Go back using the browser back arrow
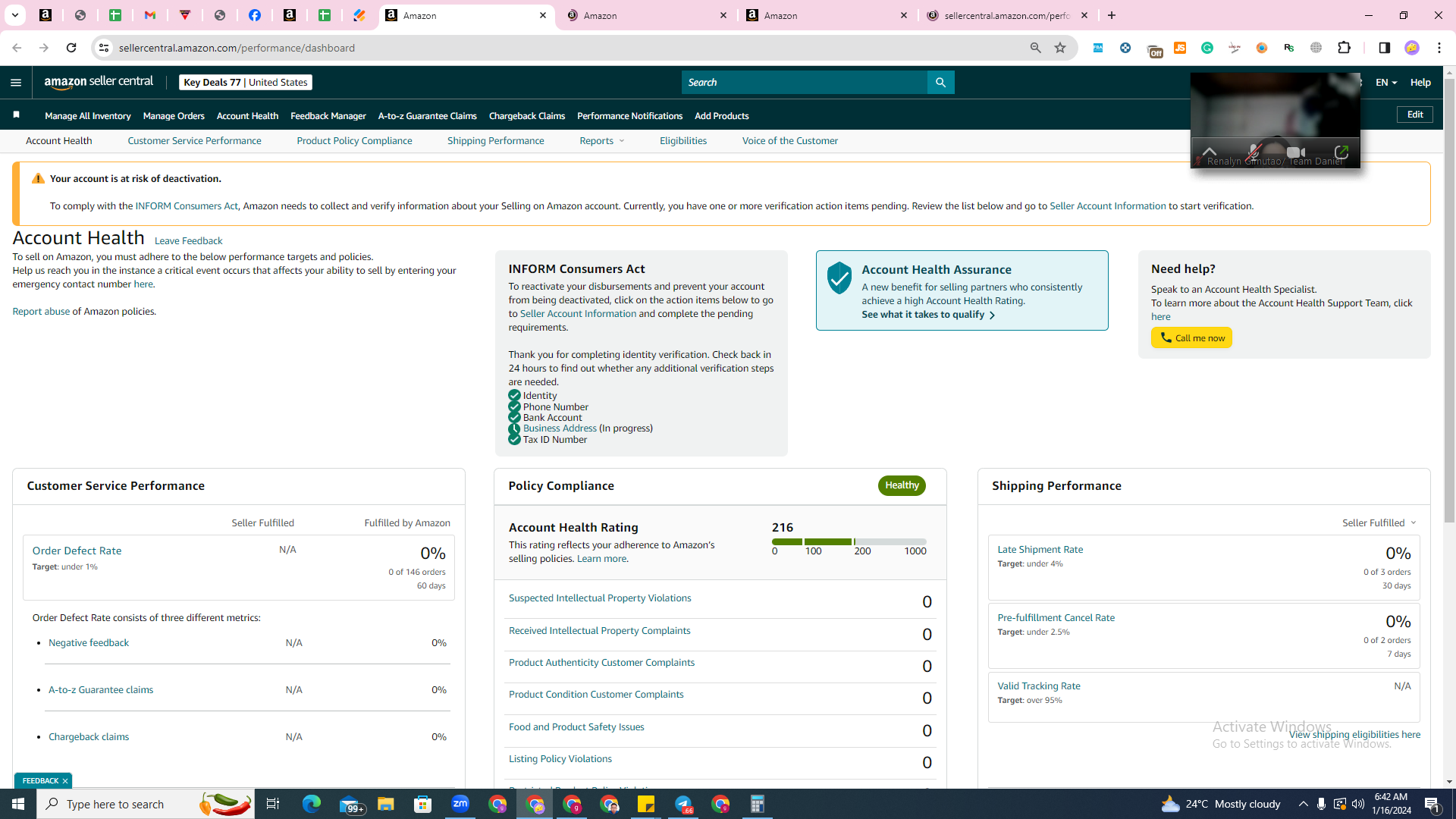The height and width of the screenshot is (819, 1456). pos(17,48)
